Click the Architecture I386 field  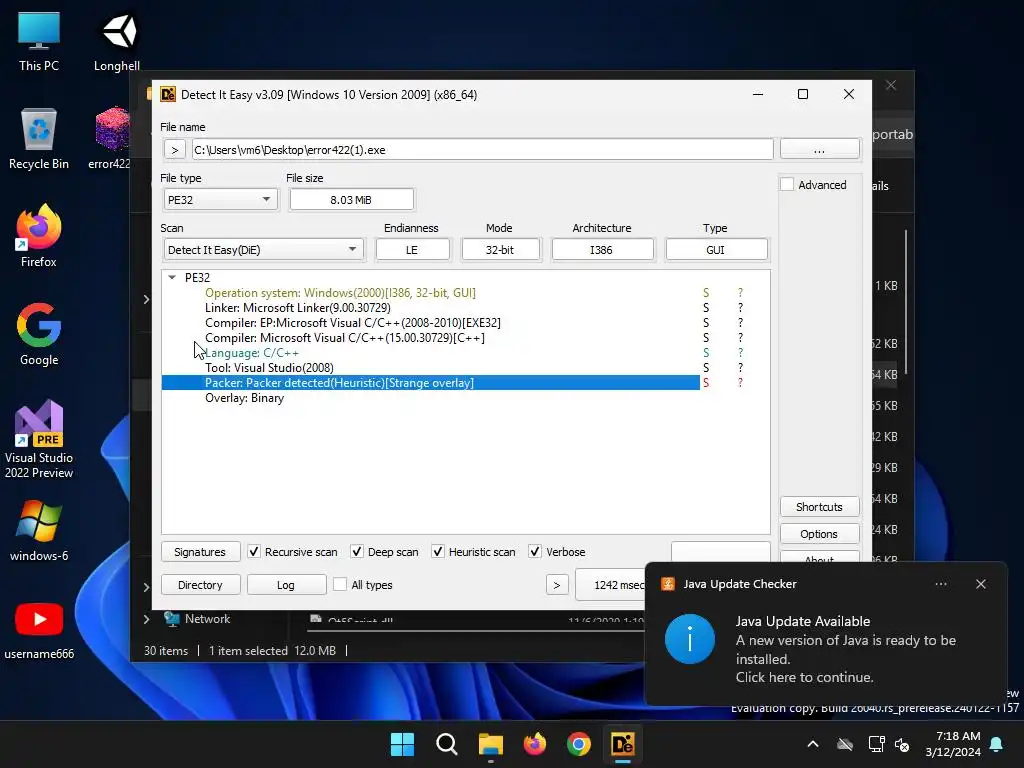point(601,250)
